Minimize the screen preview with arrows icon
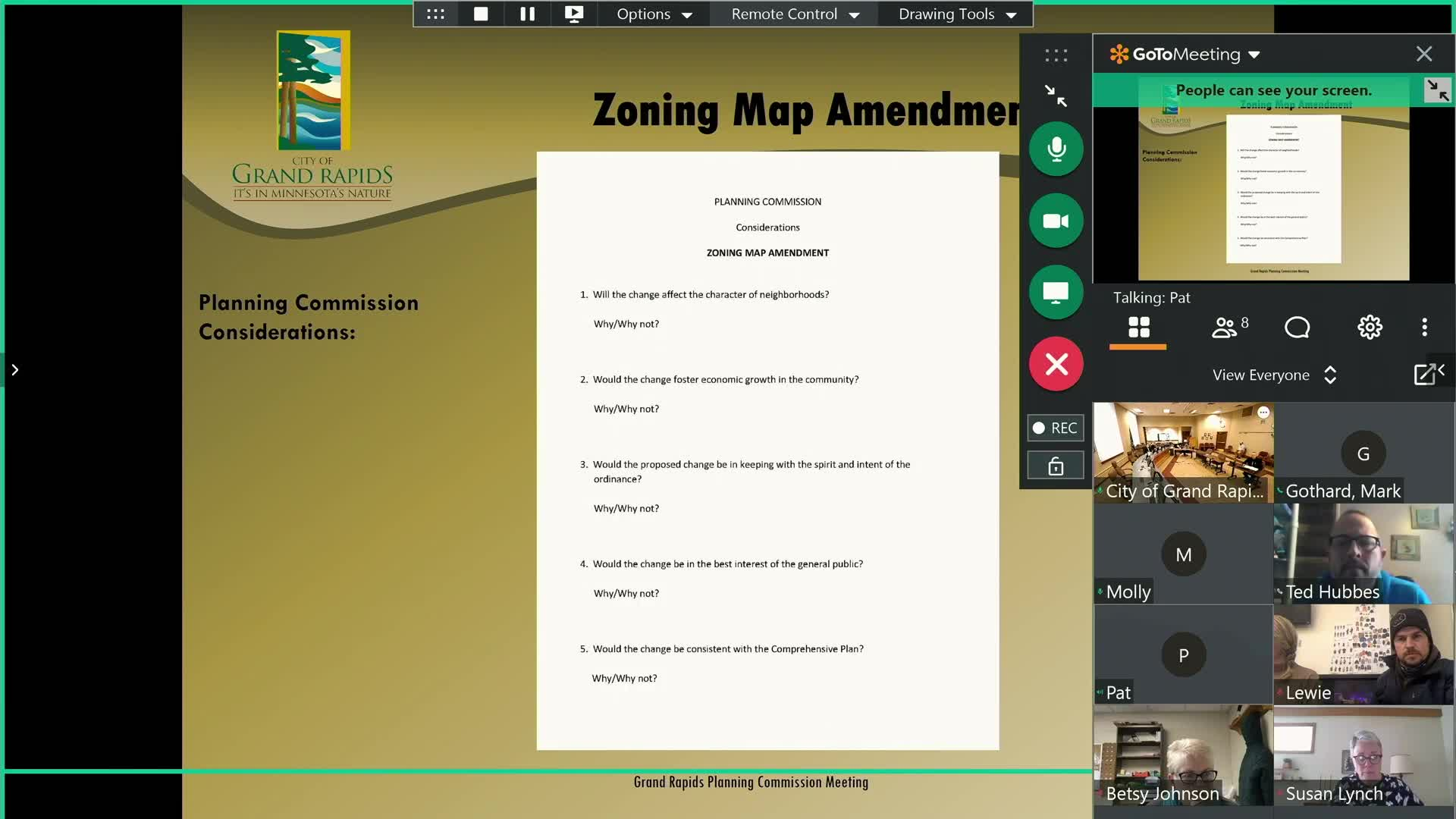Screen dimensions: 1456x819 point(1437,90)
